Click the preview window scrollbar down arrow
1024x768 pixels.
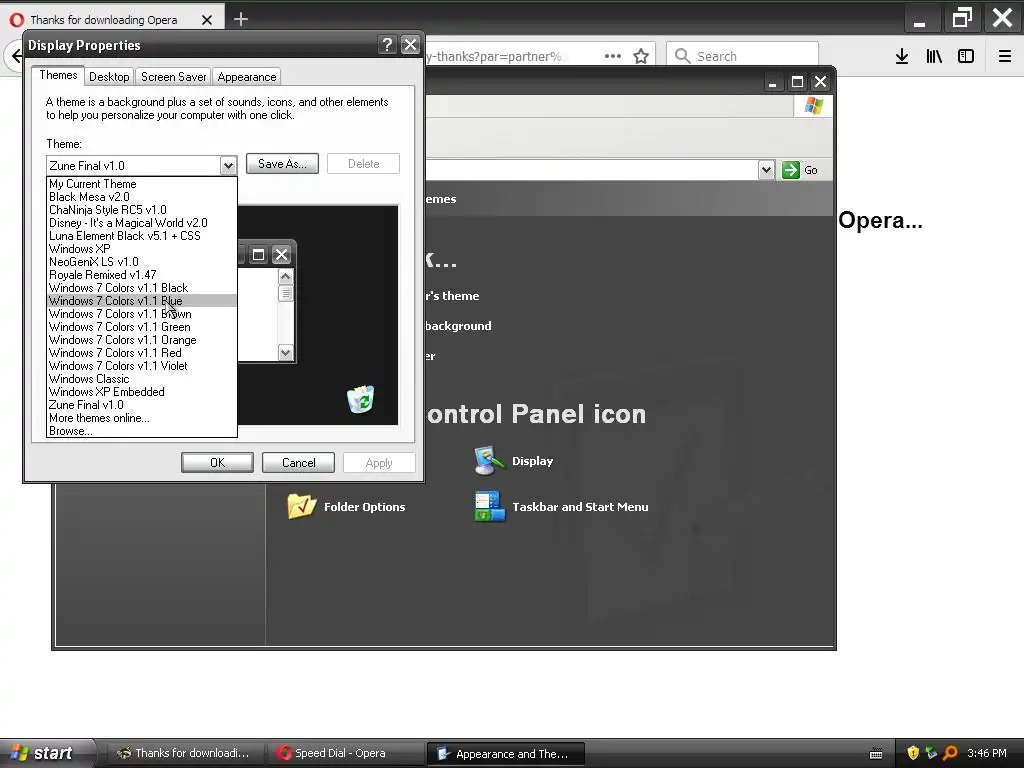pos(285,353)
